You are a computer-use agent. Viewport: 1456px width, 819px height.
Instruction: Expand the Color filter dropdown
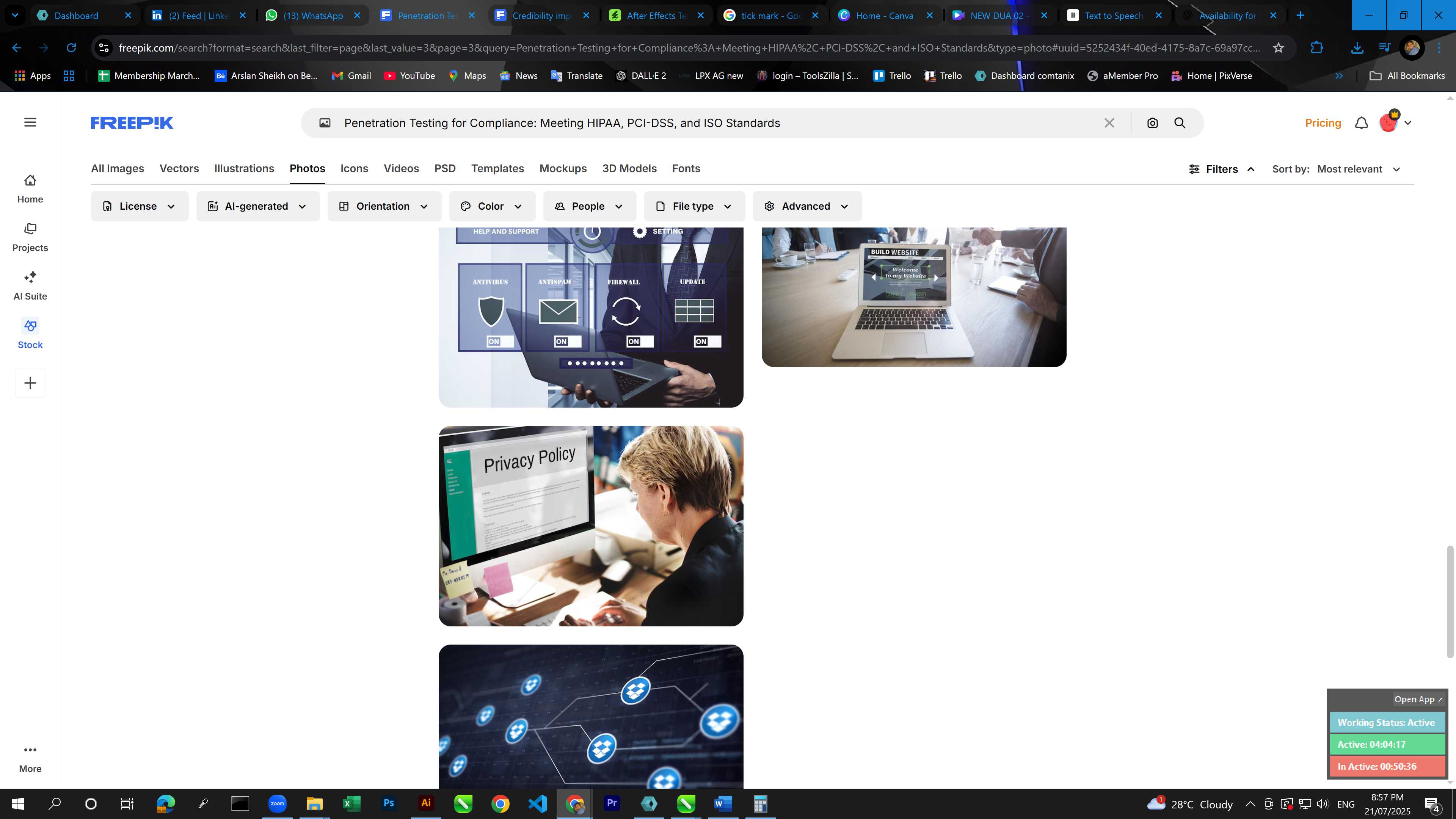click(492, 206)
